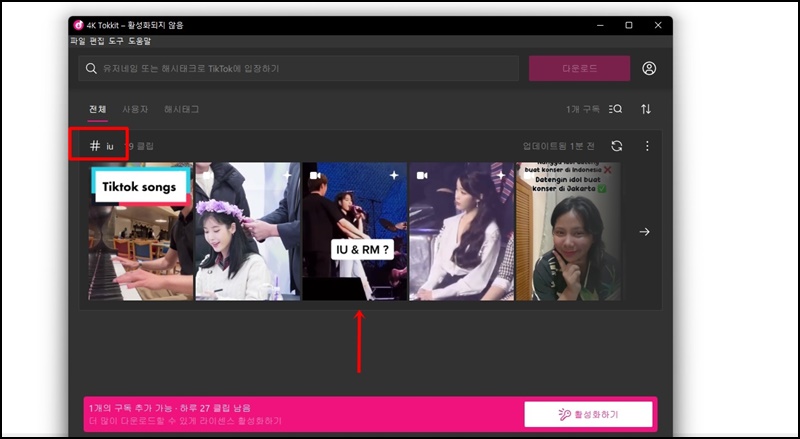Refresh the iu hashtag subscription
800x439 pixels.
click(617, 146)
